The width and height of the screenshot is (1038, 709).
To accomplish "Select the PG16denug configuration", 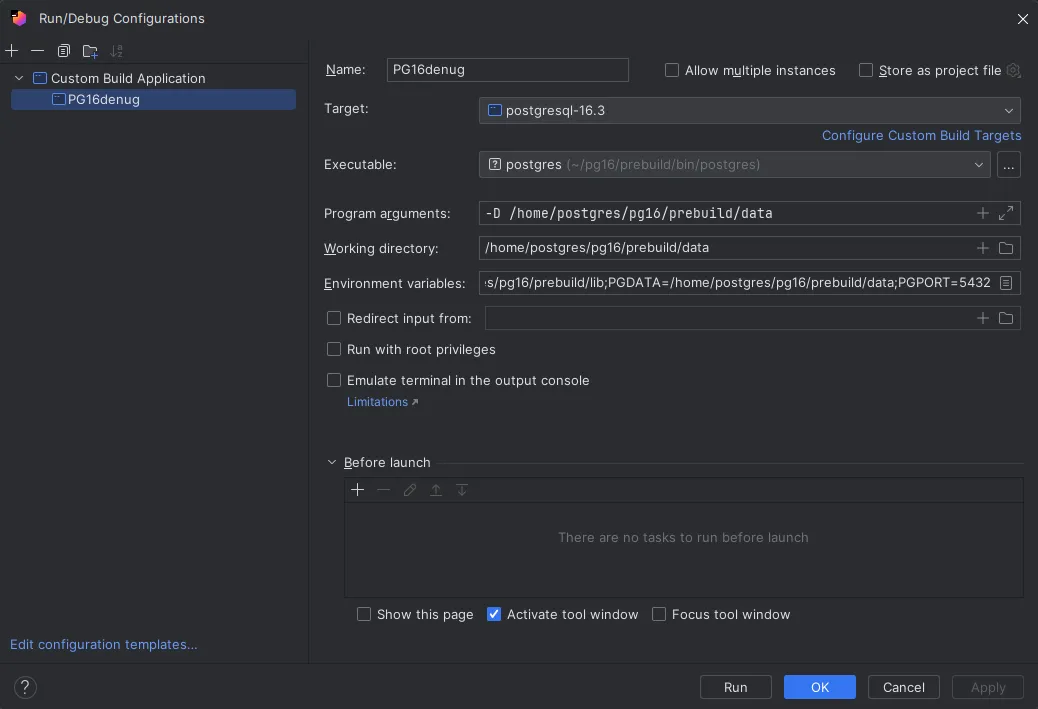I will tap(103, 100).
